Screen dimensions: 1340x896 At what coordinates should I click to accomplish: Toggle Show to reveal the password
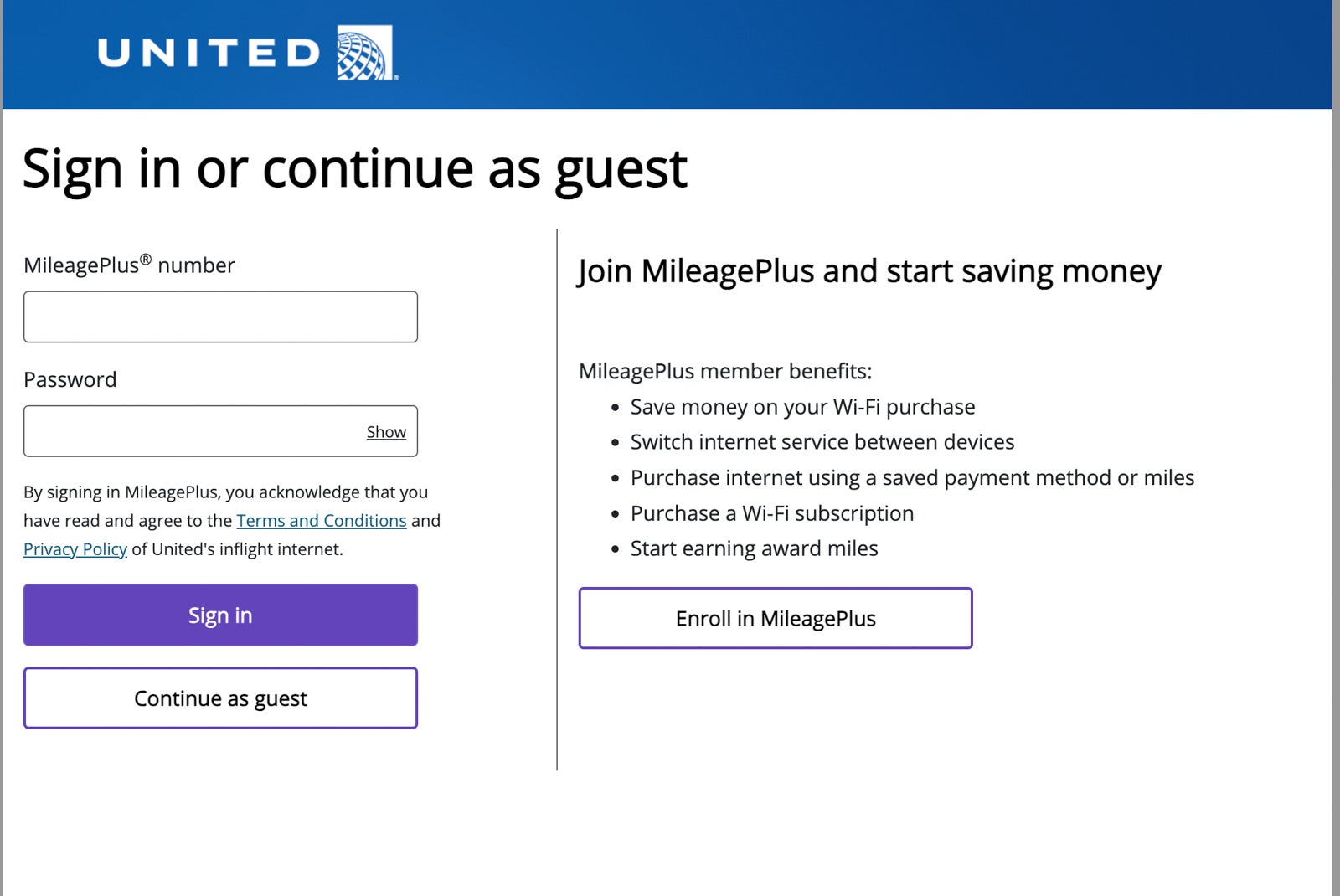coord(386,432)
